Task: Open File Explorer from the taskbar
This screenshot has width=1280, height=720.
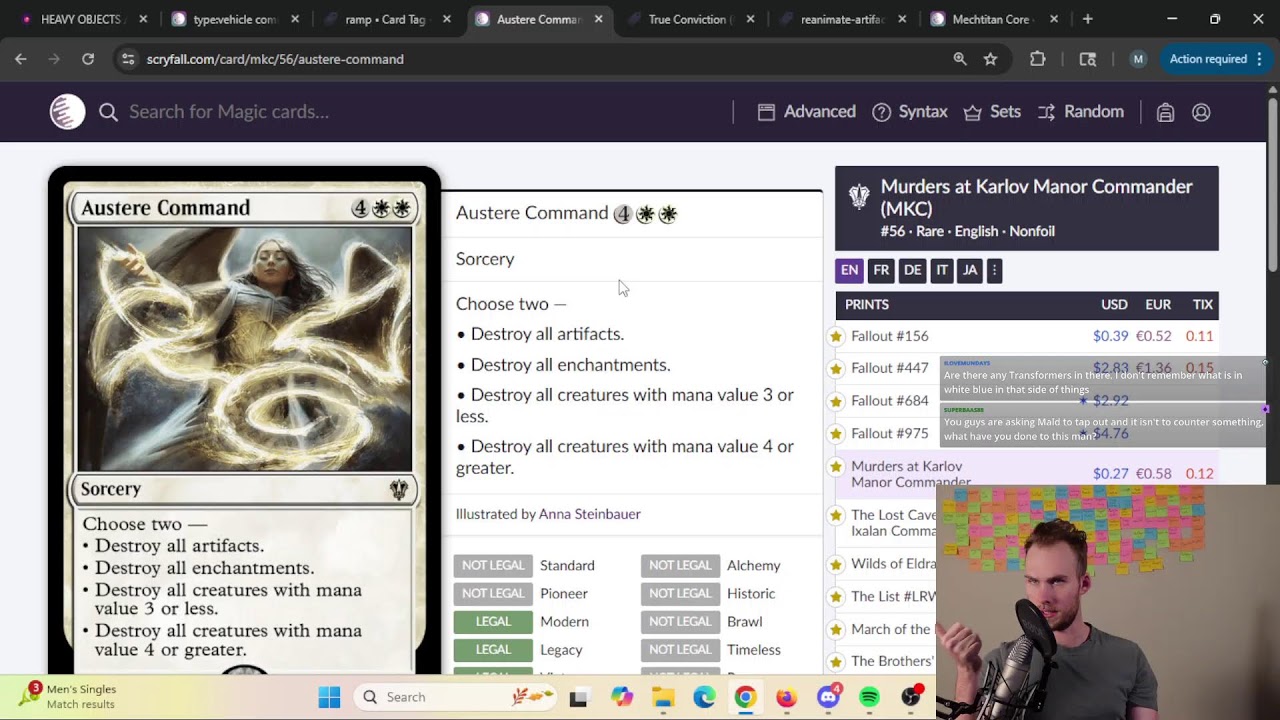Action: tap(663, 697)
